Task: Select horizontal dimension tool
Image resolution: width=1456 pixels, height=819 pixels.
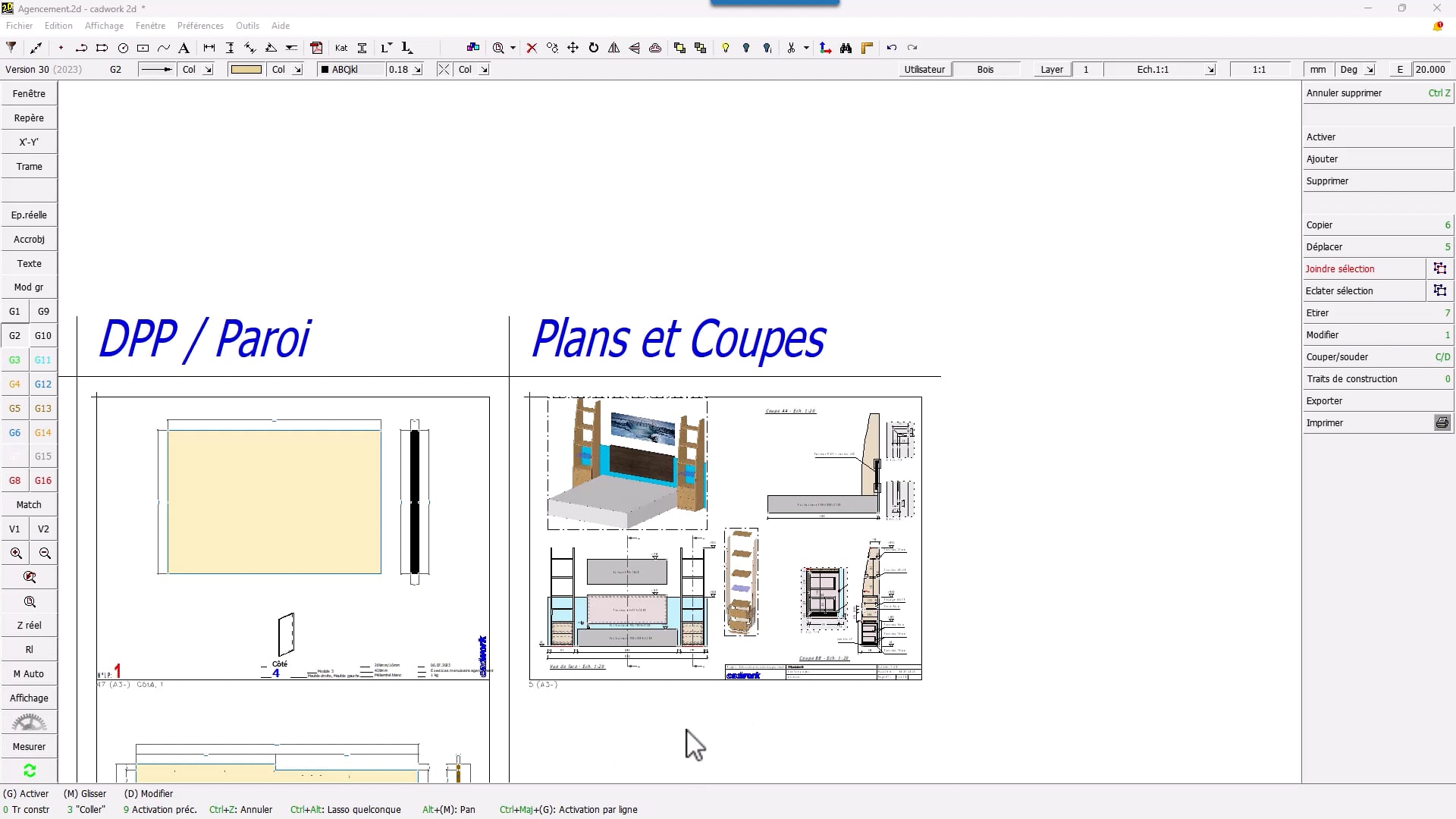Action: (x=209, y=48)
